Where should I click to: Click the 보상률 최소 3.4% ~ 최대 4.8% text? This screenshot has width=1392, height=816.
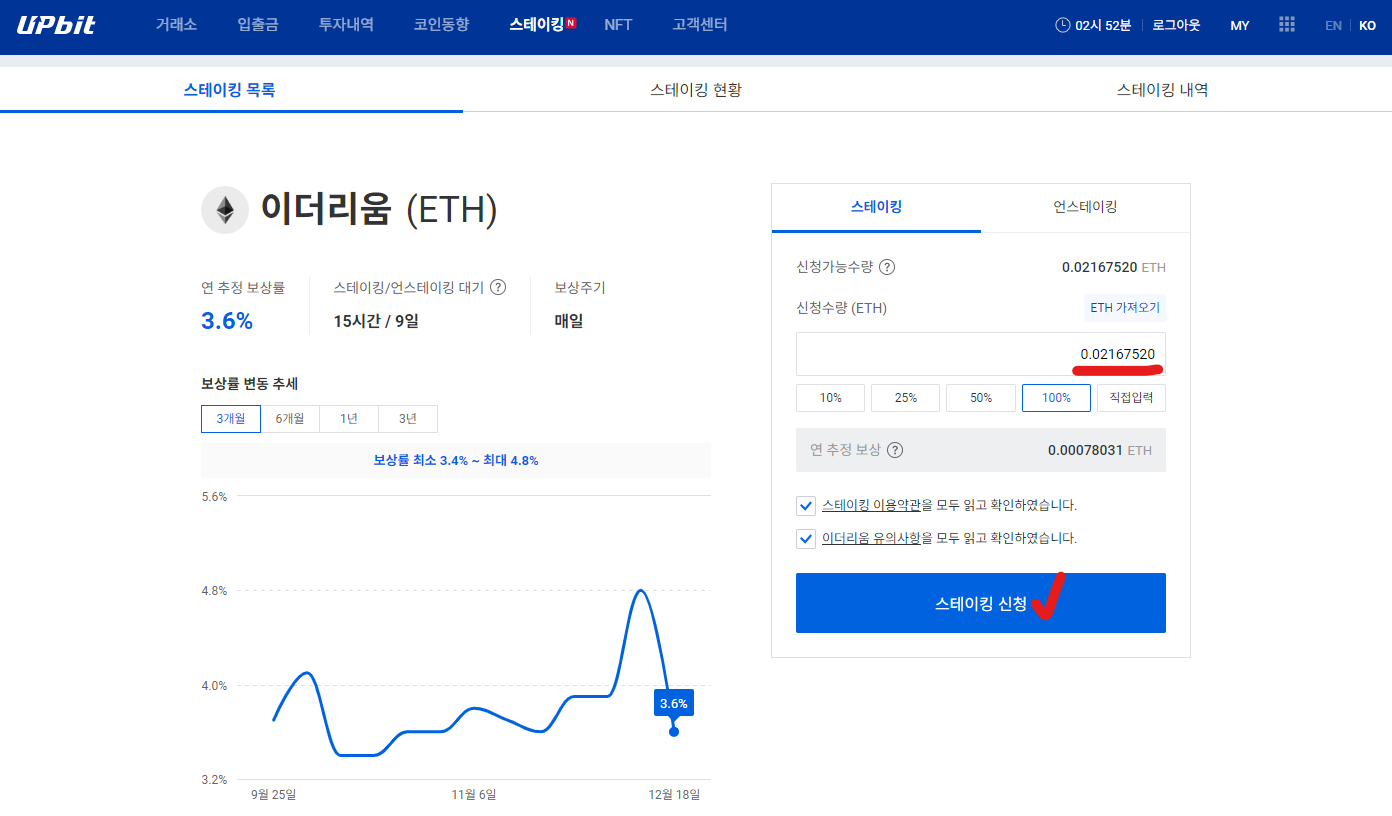pos(456,461)
